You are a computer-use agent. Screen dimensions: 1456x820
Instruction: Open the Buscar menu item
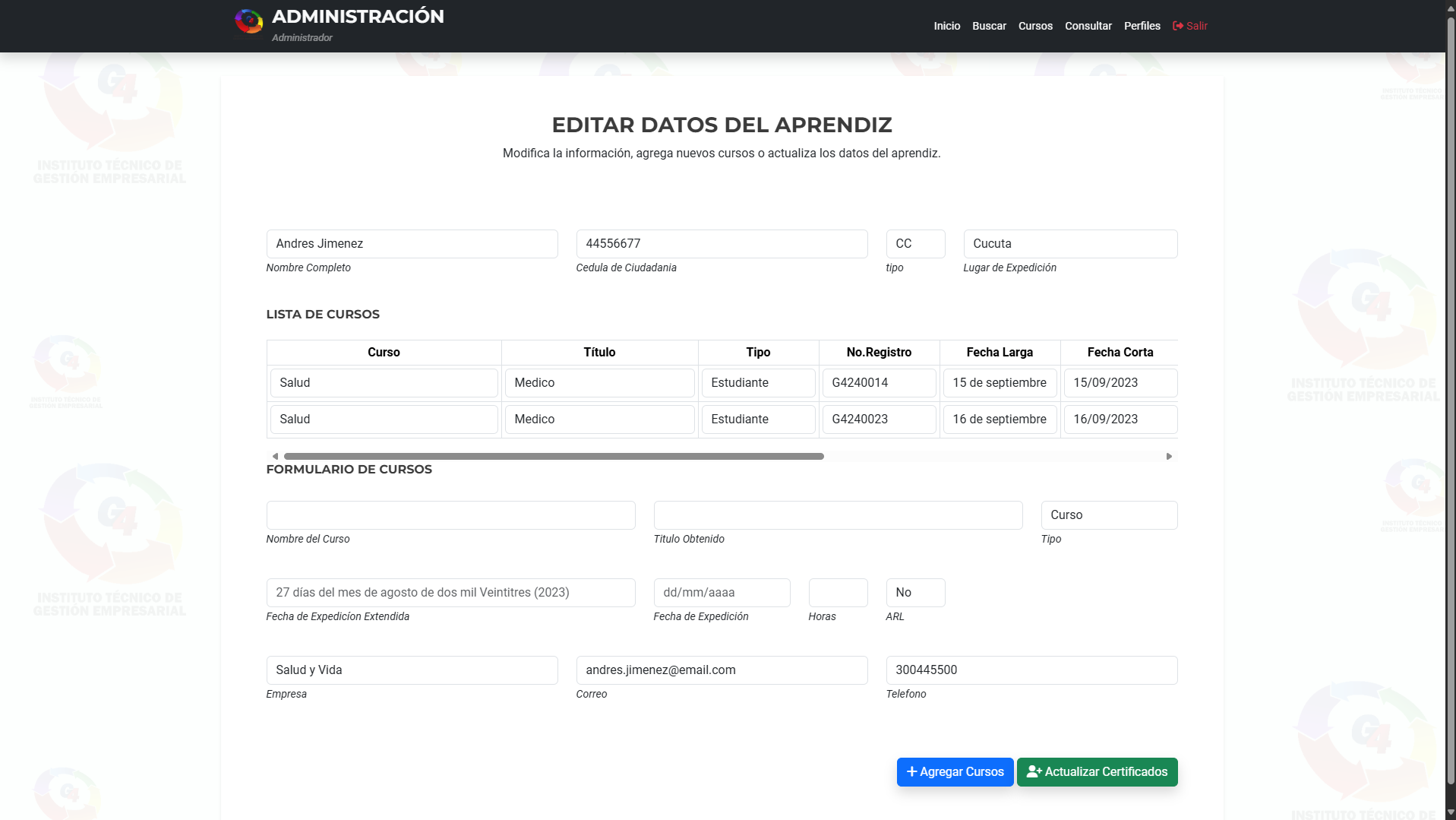[989, 25]
